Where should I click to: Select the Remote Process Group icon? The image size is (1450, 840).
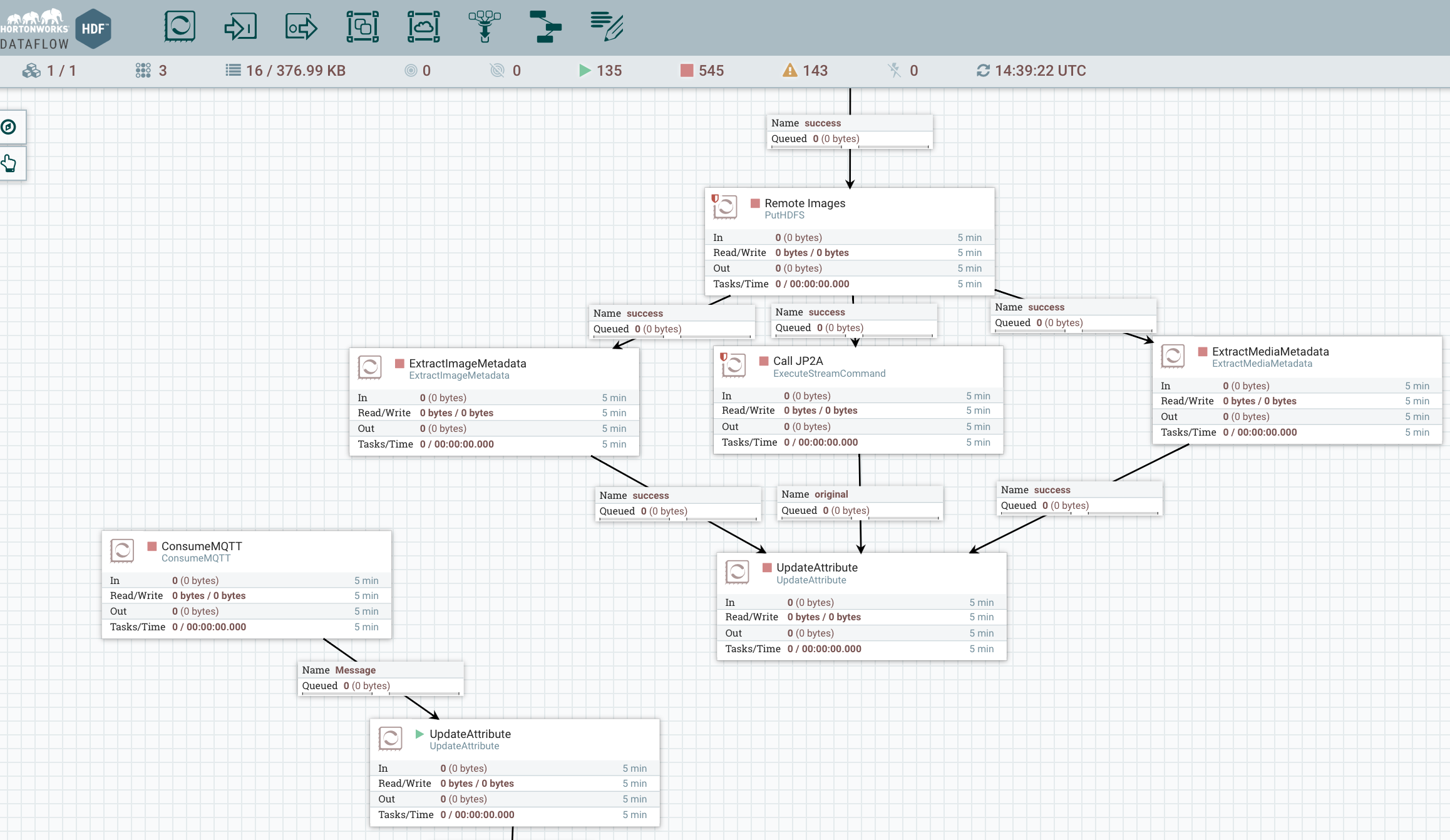[x=424, y=27]
